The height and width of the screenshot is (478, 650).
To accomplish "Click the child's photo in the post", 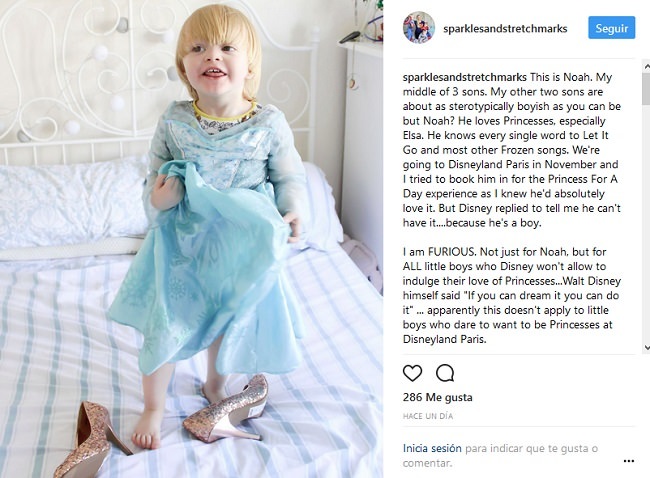I will tap(191, 239).
